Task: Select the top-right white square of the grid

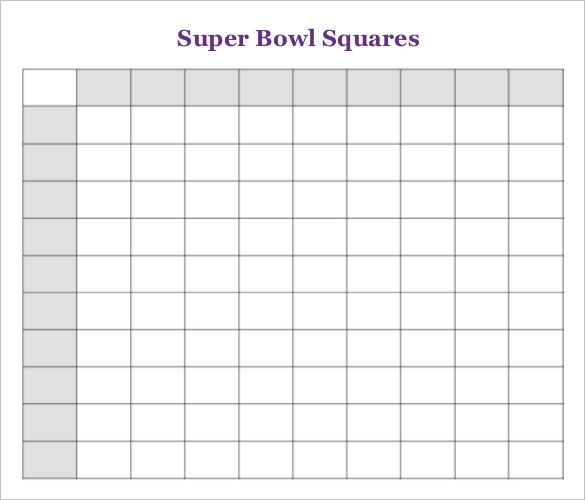Action: (536, 125)
